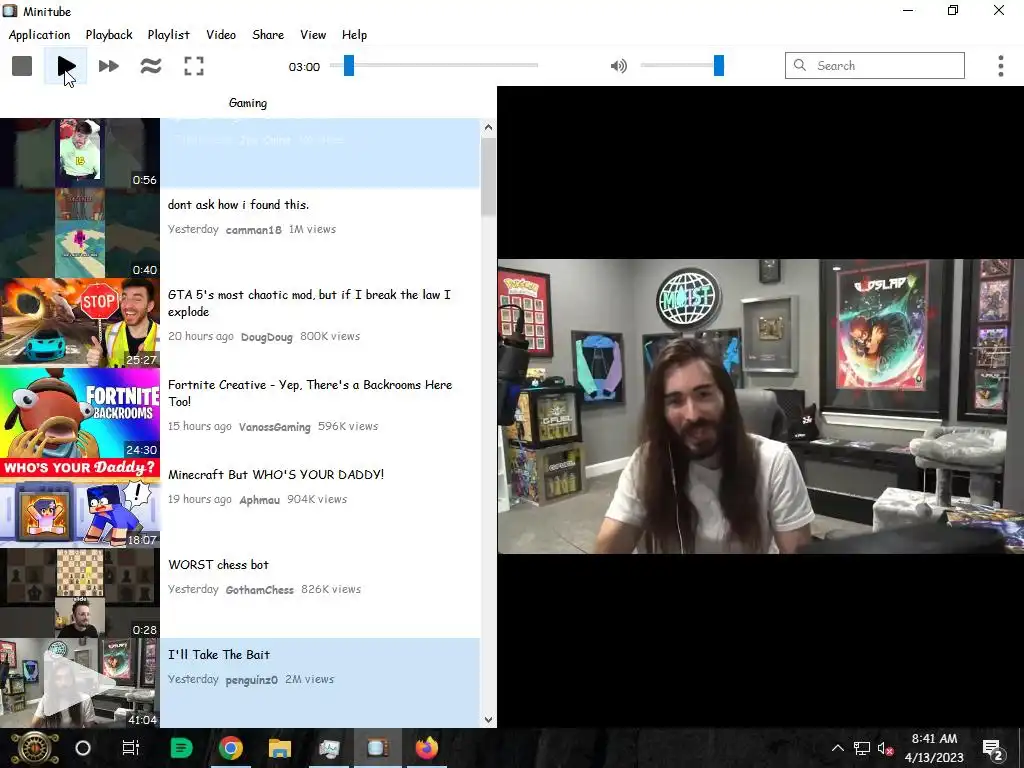Click the volume slider handle

(719, 65)
